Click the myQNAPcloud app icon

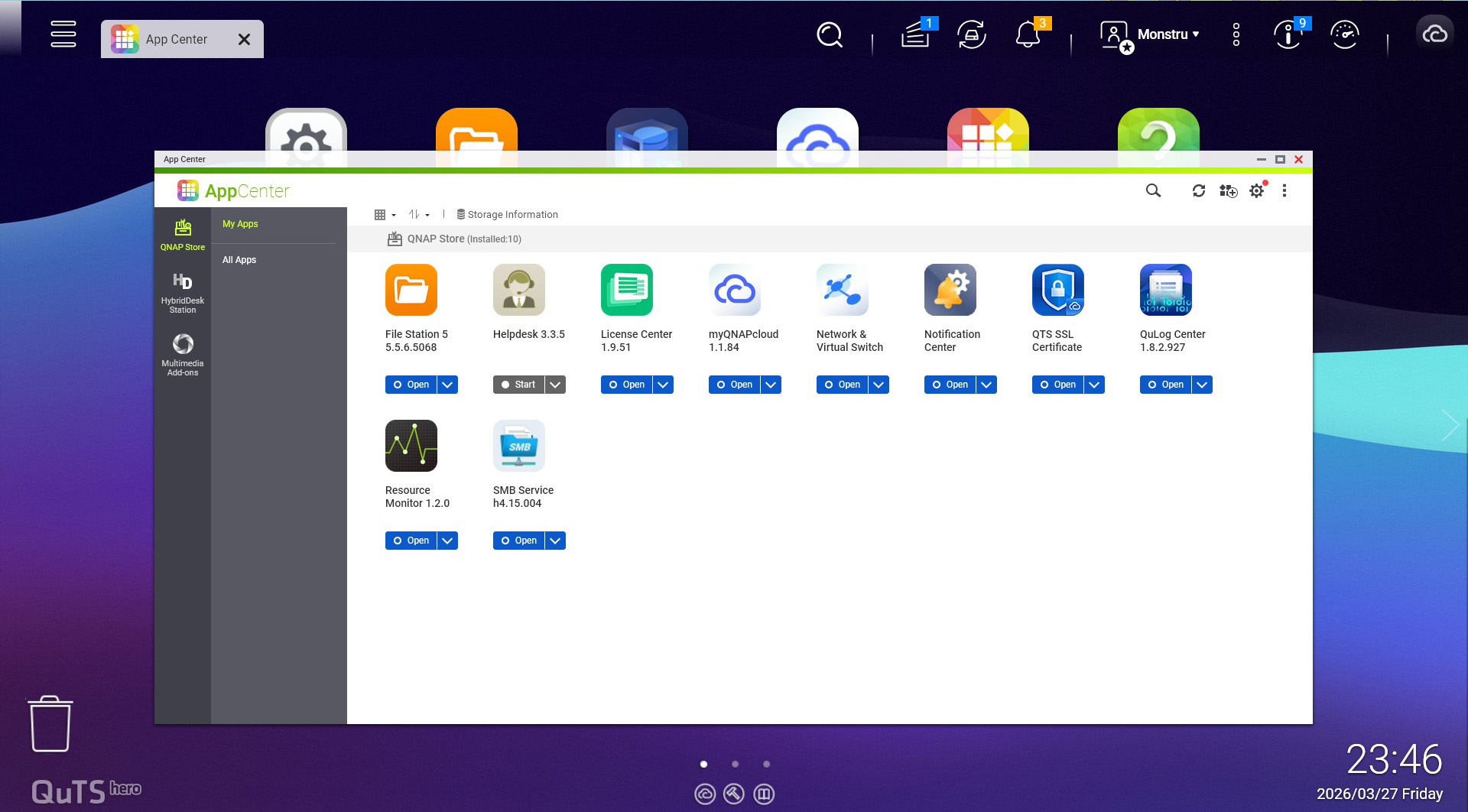(734, 291)
